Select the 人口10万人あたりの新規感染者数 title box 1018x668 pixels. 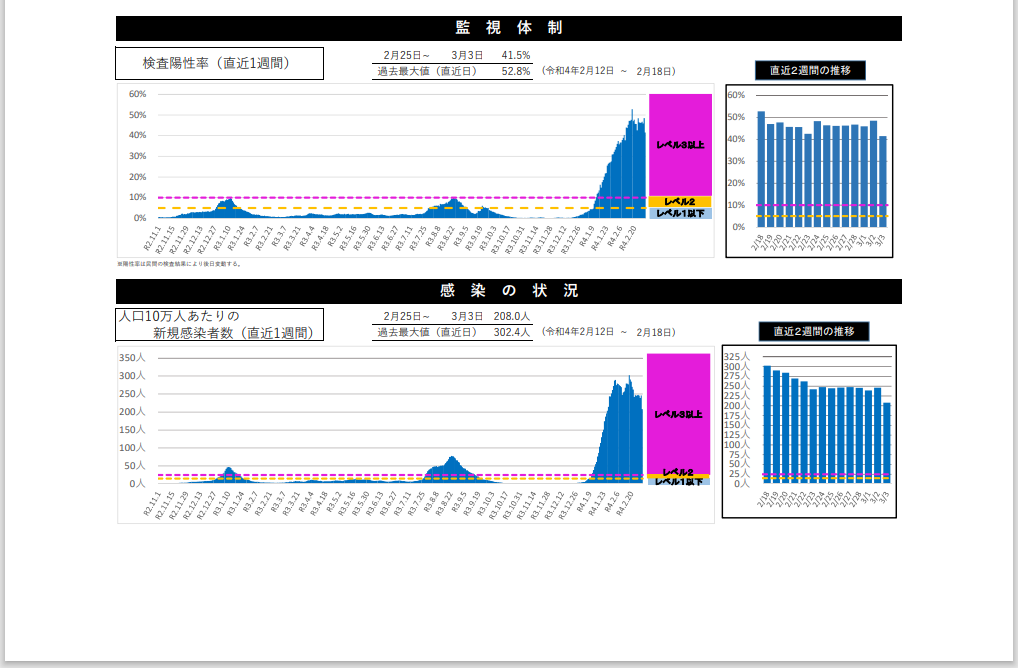pyautogui.click(x=219, y=325)
